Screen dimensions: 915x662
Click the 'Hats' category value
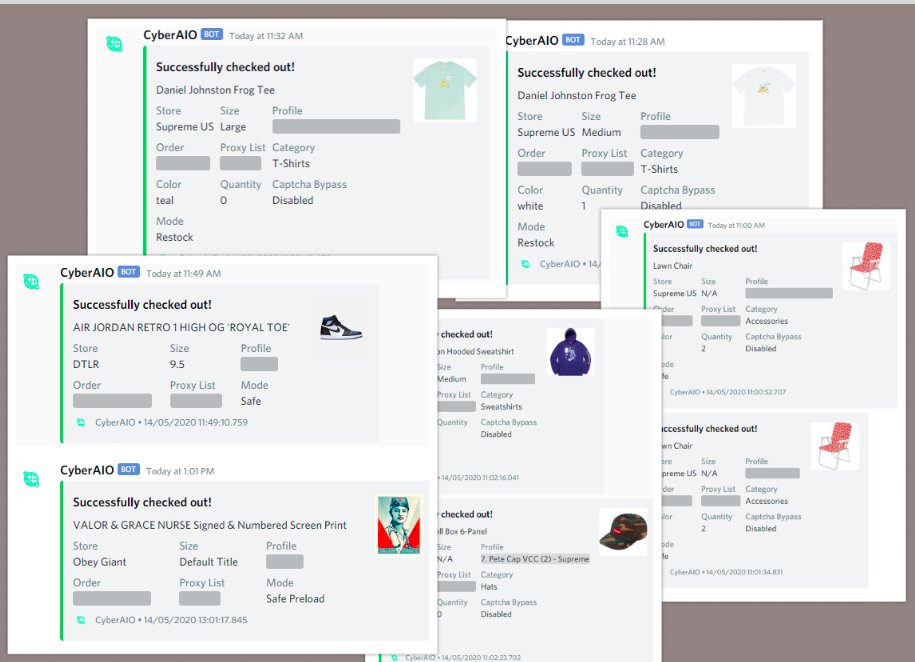click(489, 586)
